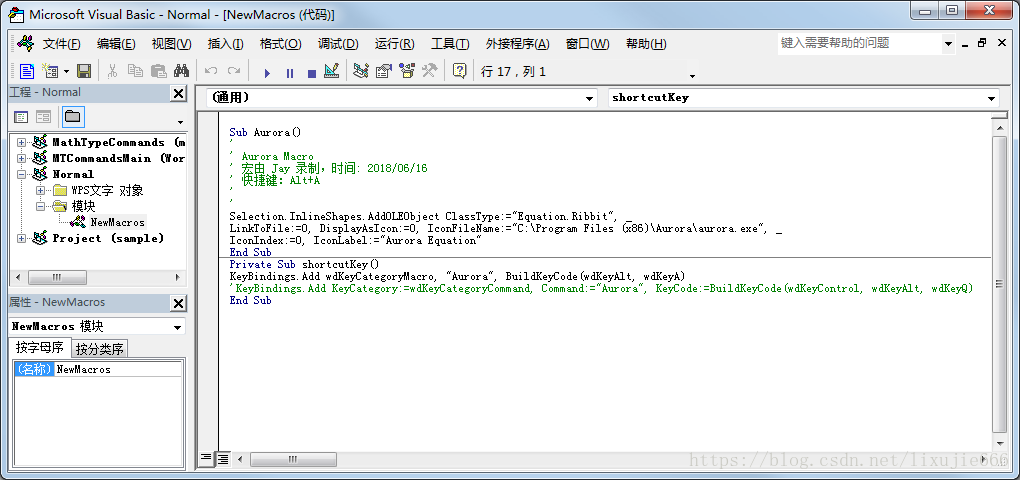Collapse the 模块 folder node
This screenshot has height=480, width=1020.
pos(40,206)
